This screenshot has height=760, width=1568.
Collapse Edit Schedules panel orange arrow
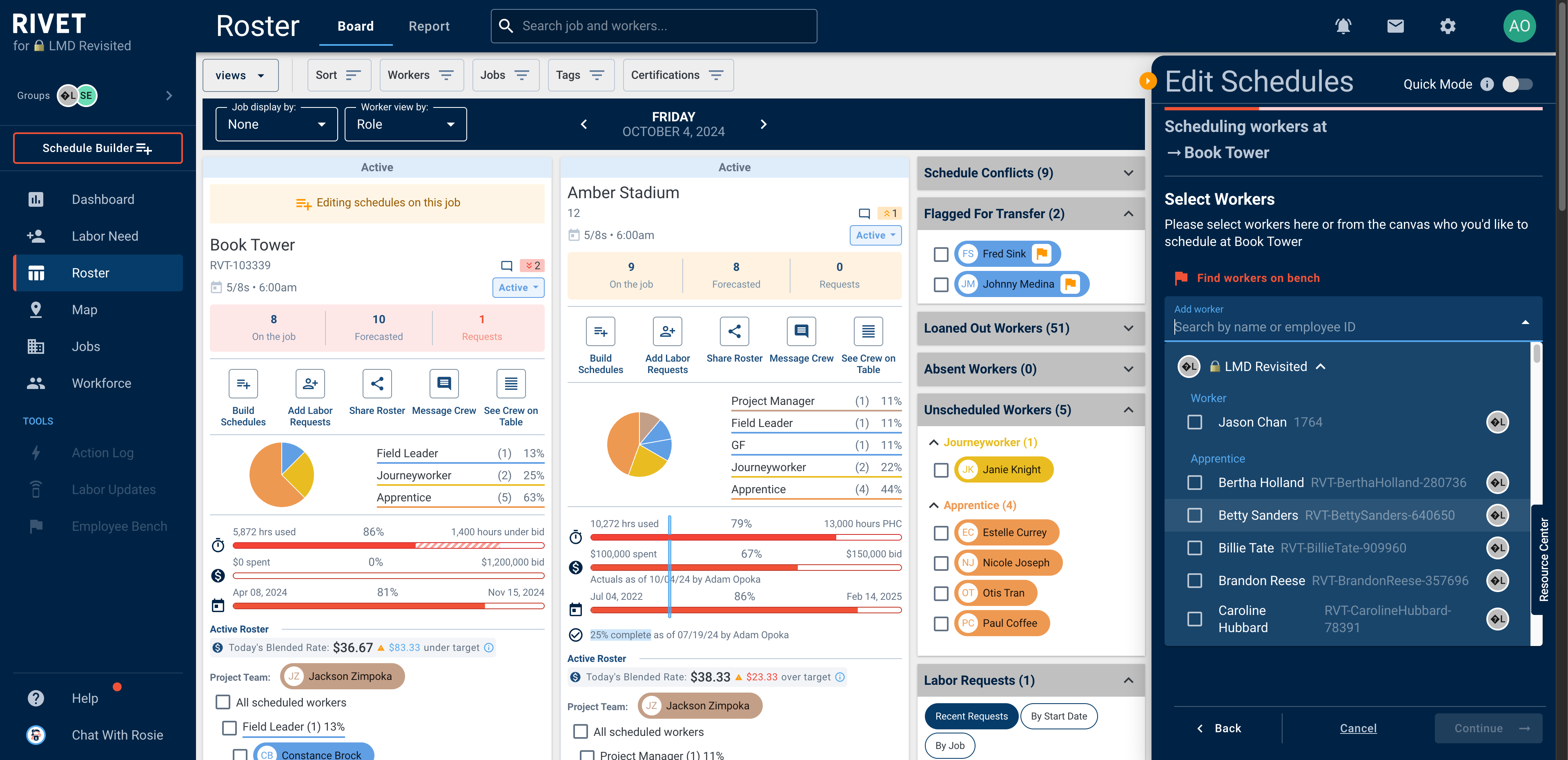[x=1147, y=81]
